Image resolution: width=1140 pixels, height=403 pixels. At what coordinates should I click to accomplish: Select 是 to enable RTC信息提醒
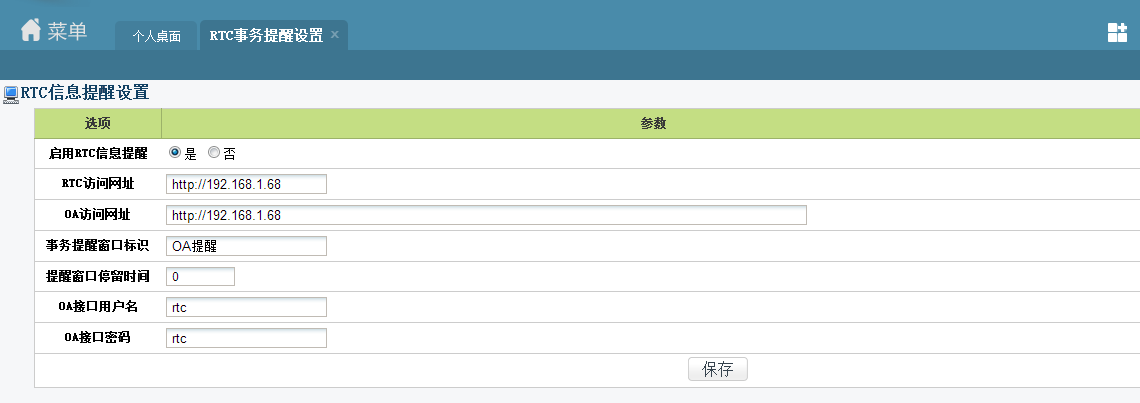click(175, 153)
